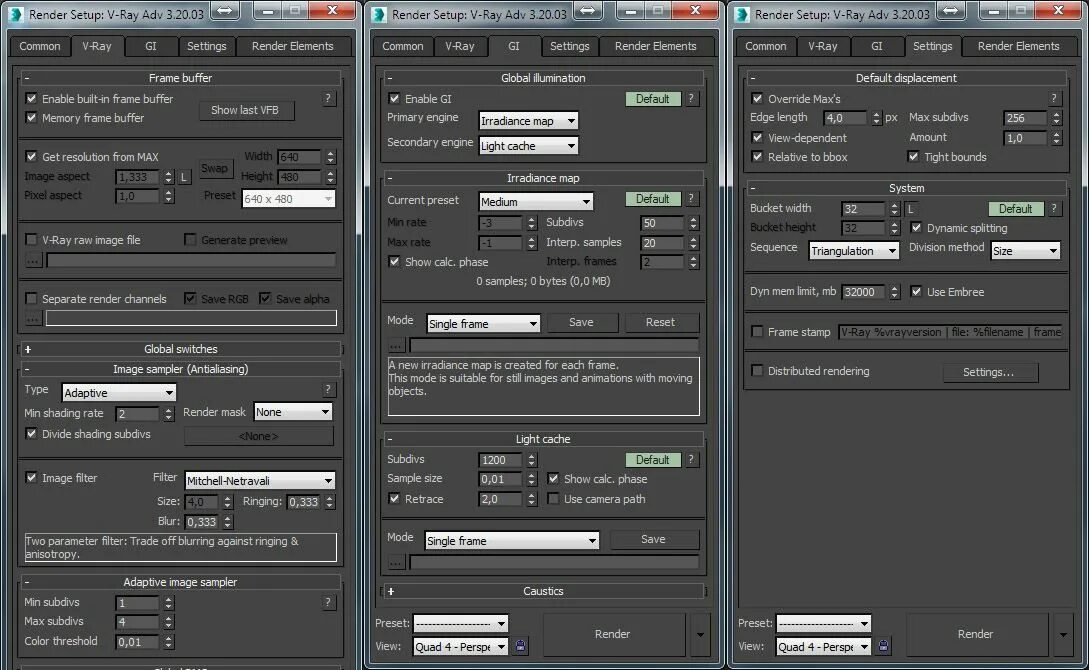Viewport: 1089px width, 670px height.
Task: Click the browse button for V-Ray raw image file
Action: click(x=33, y=260)
